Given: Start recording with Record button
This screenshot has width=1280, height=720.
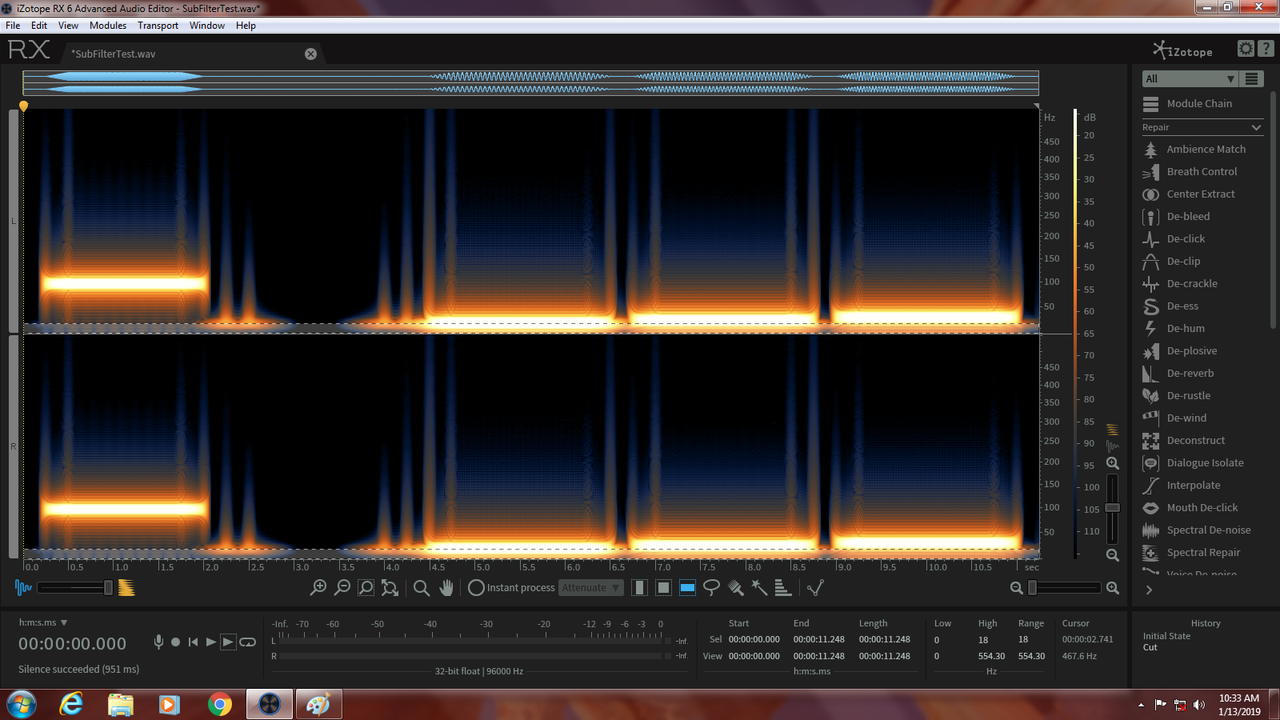Looking at the screenshot, I should [176, 642].
